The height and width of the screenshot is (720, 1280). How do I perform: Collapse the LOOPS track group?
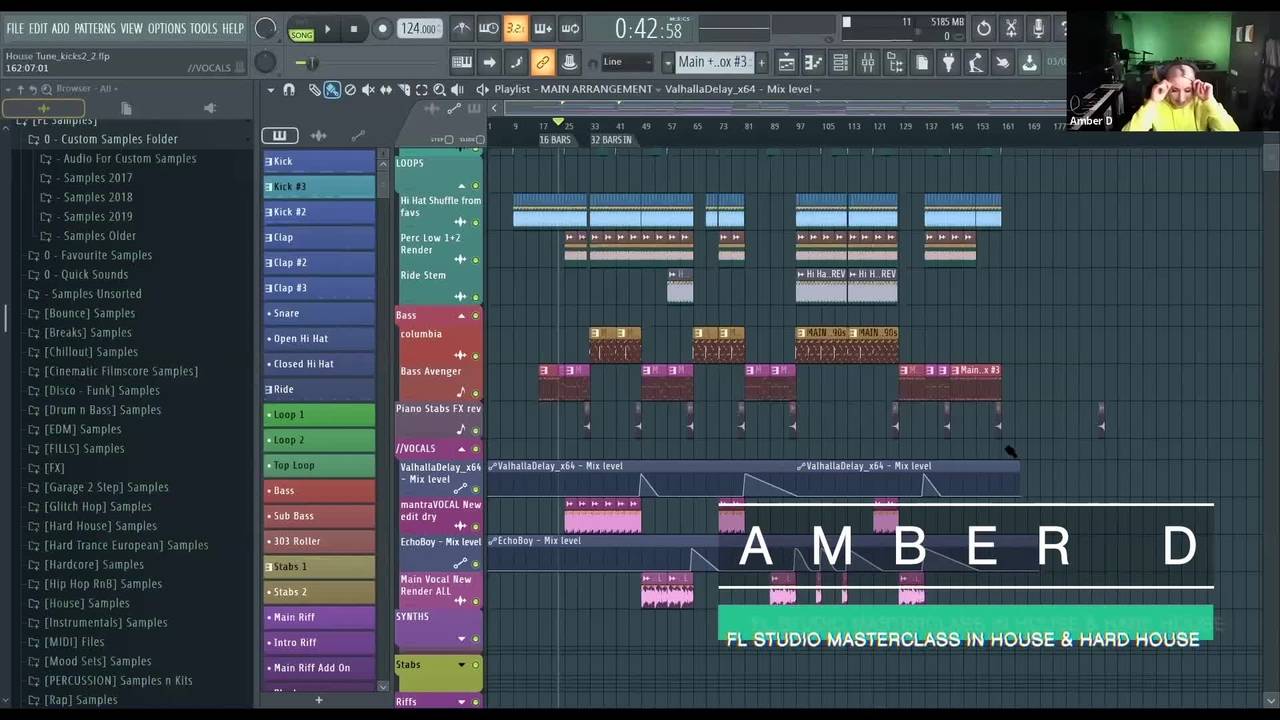(462, 186)
